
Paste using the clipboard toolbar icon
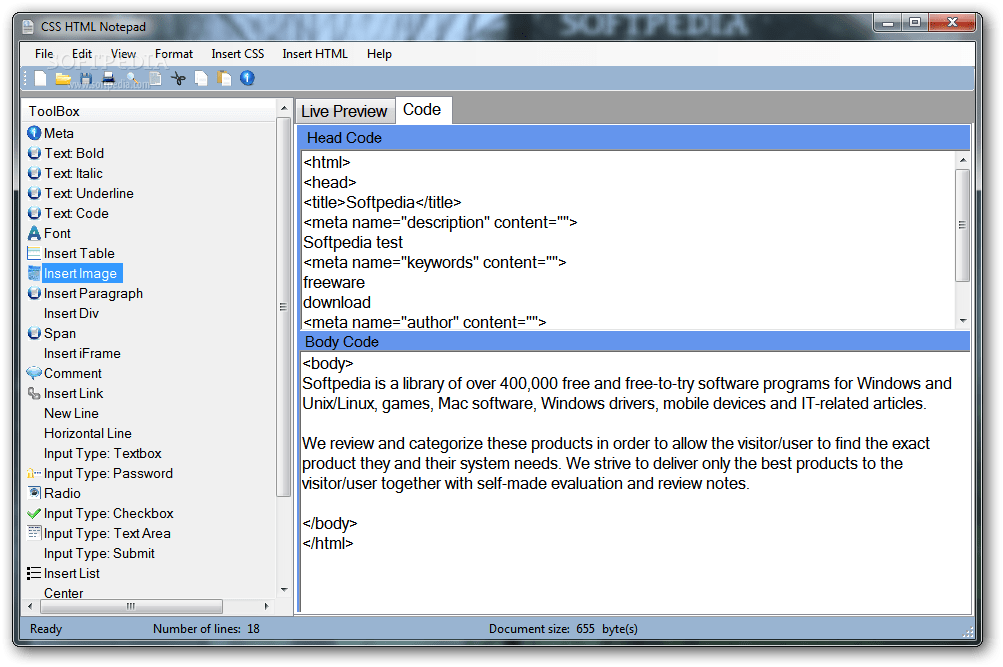224,78
